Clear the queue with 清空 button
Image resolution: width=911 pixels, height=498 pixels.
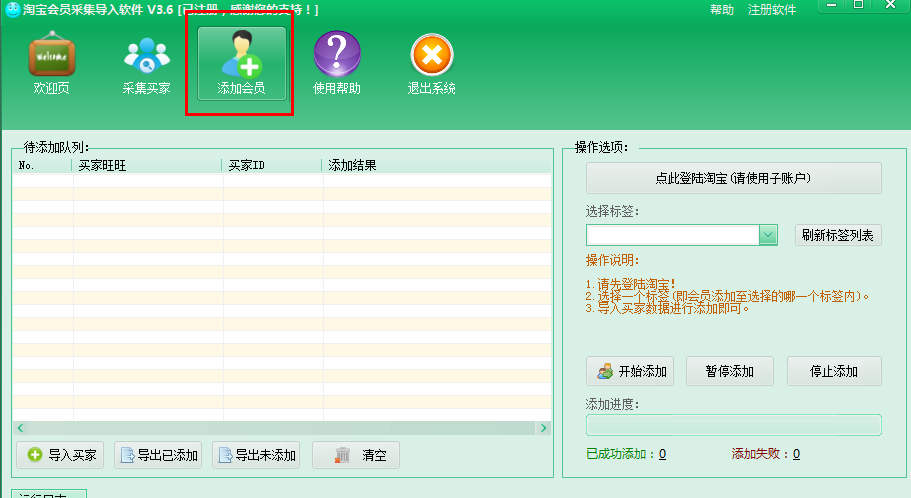pyautogui.click(x=356, y=455)
